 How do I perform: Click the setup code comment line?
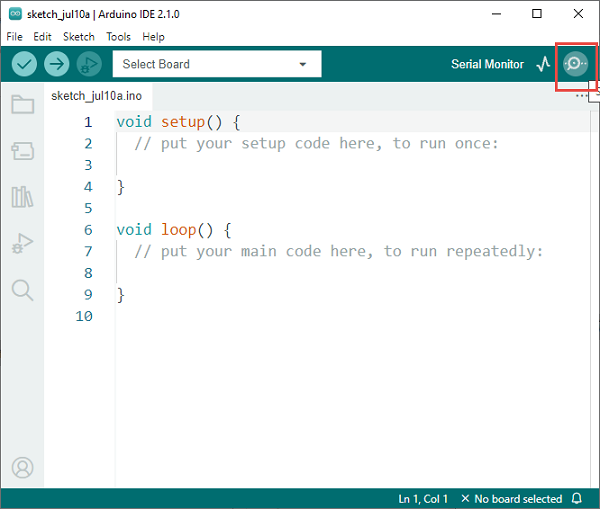coord(316,144)
